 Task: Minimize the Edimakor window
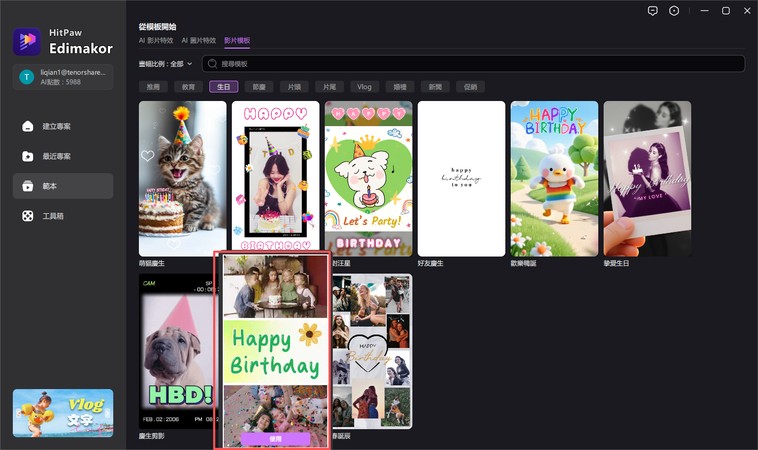[x=705, y=11]
